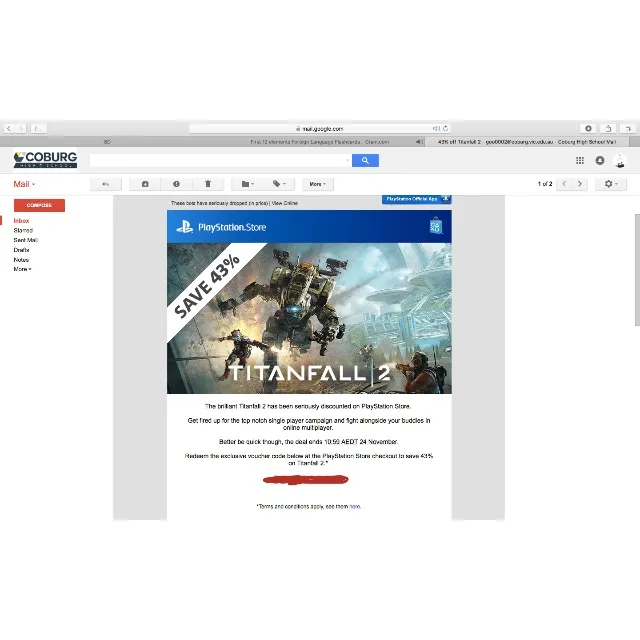This screenshot has width=640, height=640.
Task: Click the Back to Inbox arrow button
Action: tap(106, 184)
